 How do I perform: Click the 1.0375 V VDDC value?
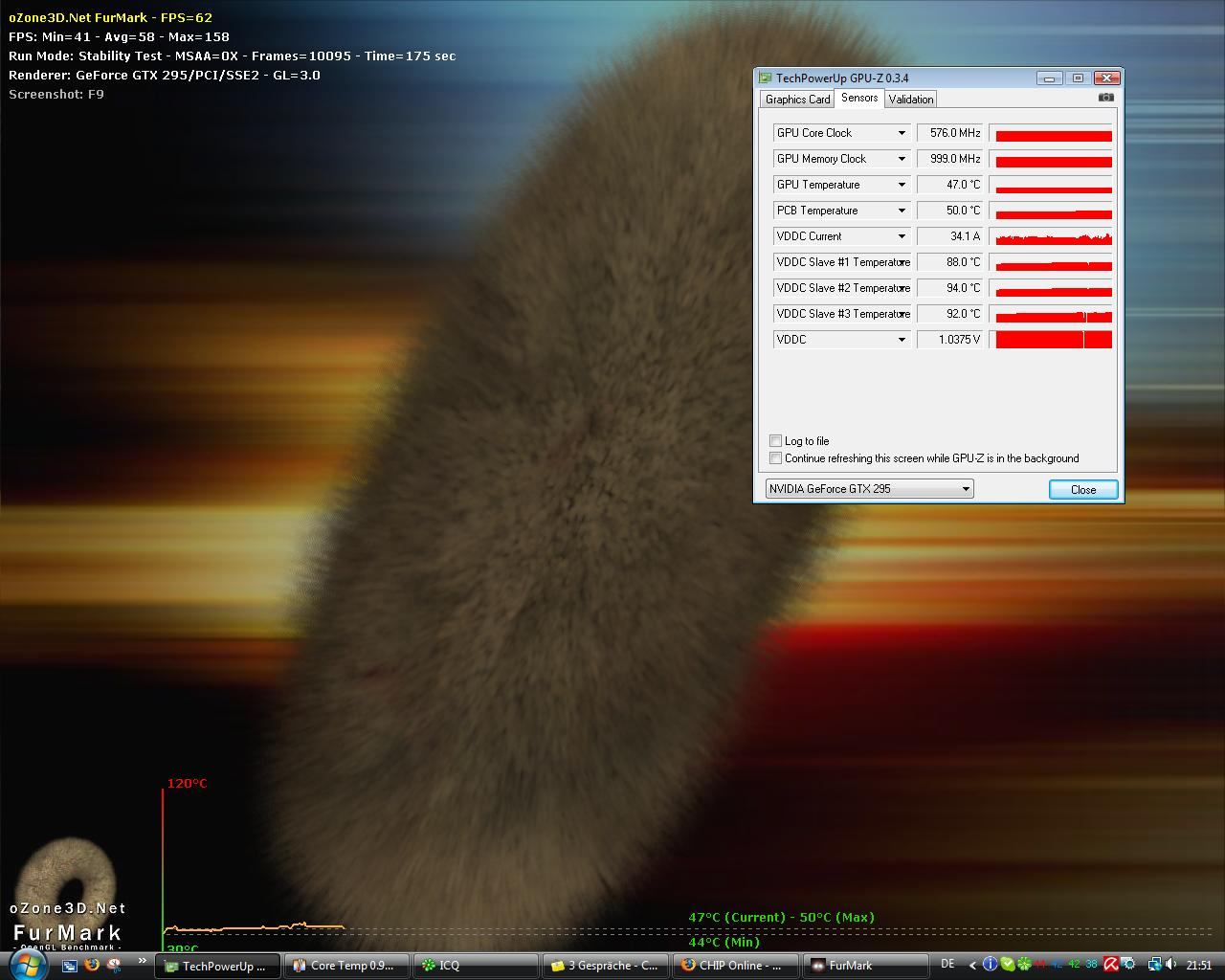(x=950, y=340)
